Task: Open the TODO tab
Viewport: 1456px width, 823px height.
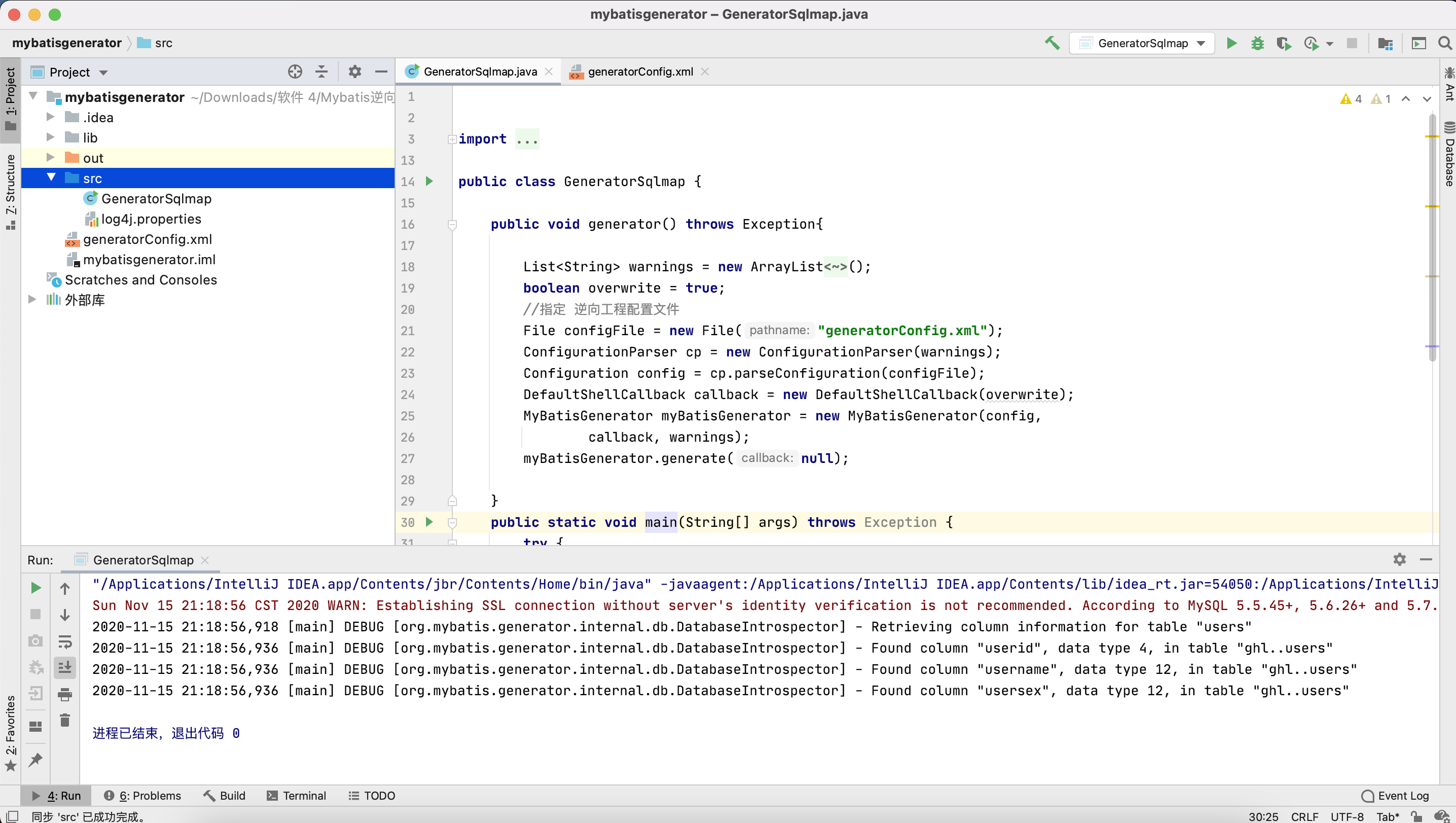Action: 372,795
